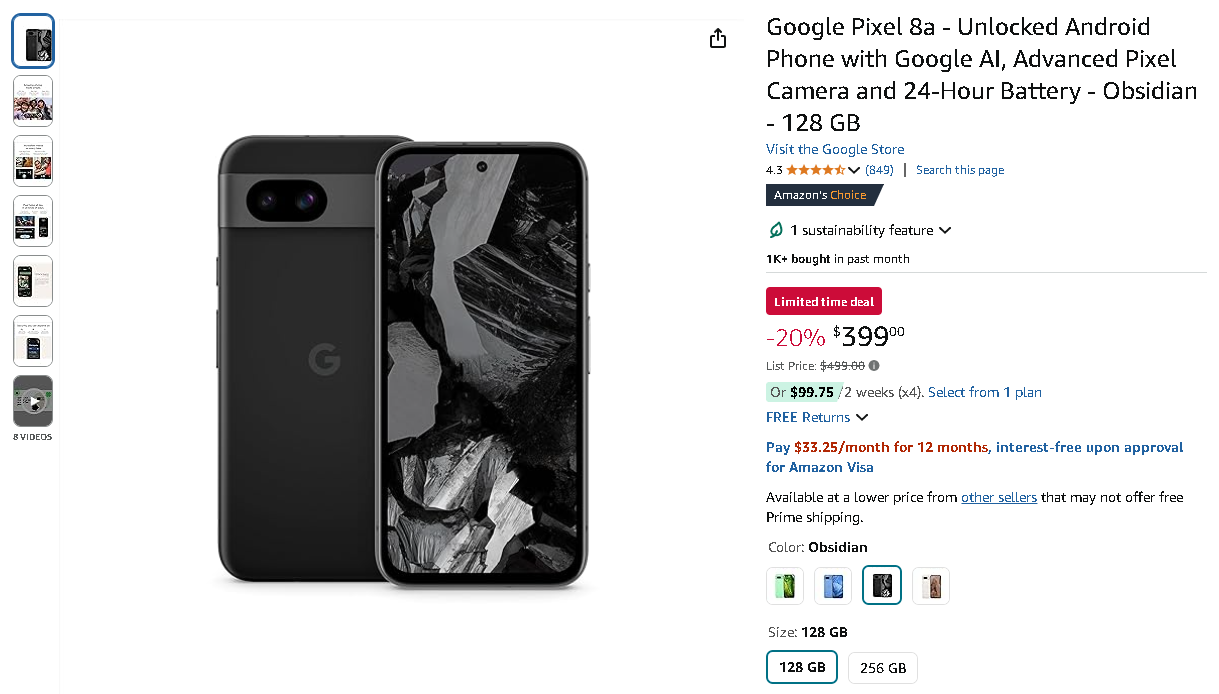Open Visit the Google Store link
Image resolution: width=1219 pixels, height=694 pixels.
click(x=834, y=148)
